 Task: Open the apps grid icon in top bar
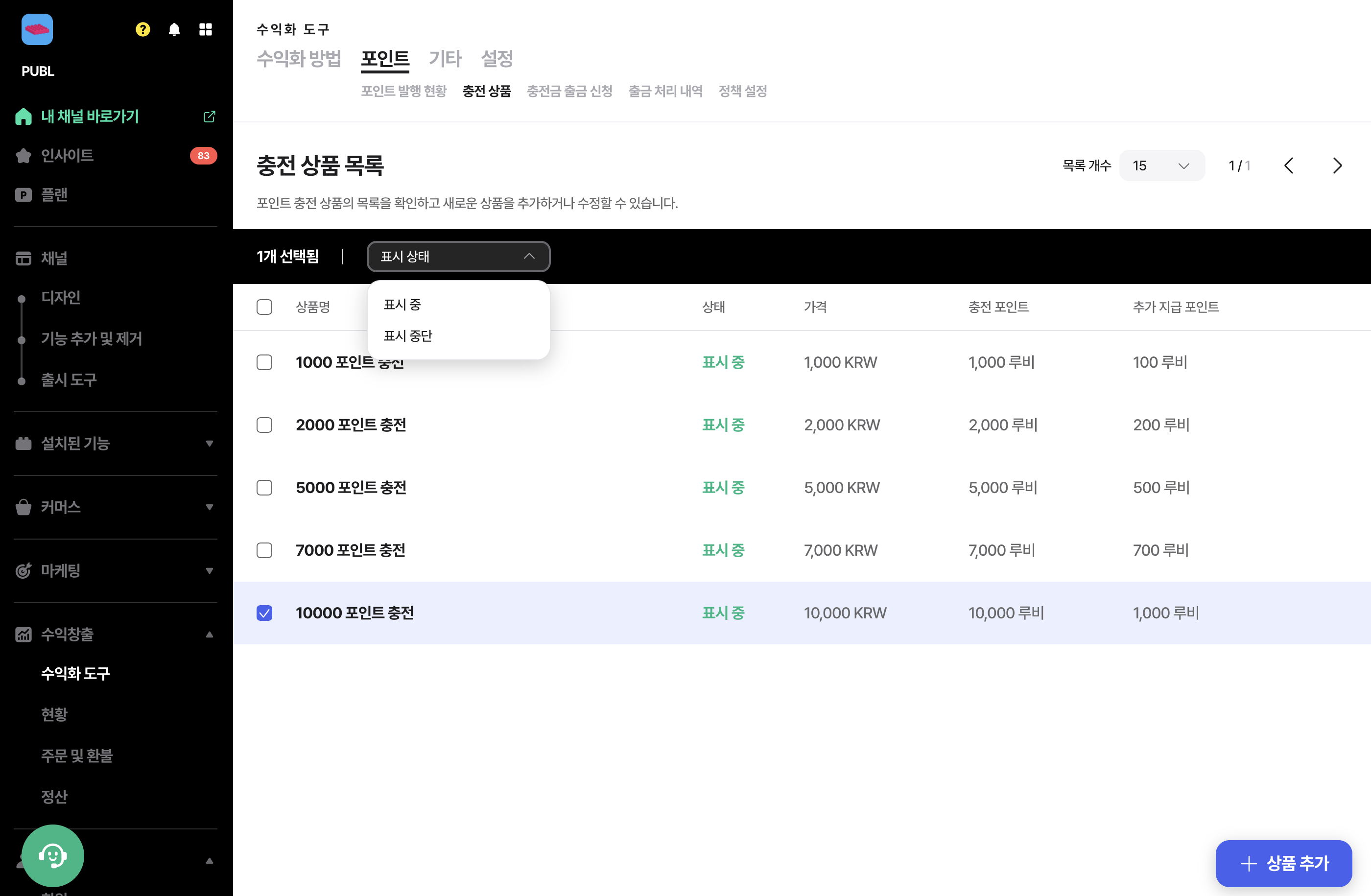pyautogui.click(x=206, y=29)
